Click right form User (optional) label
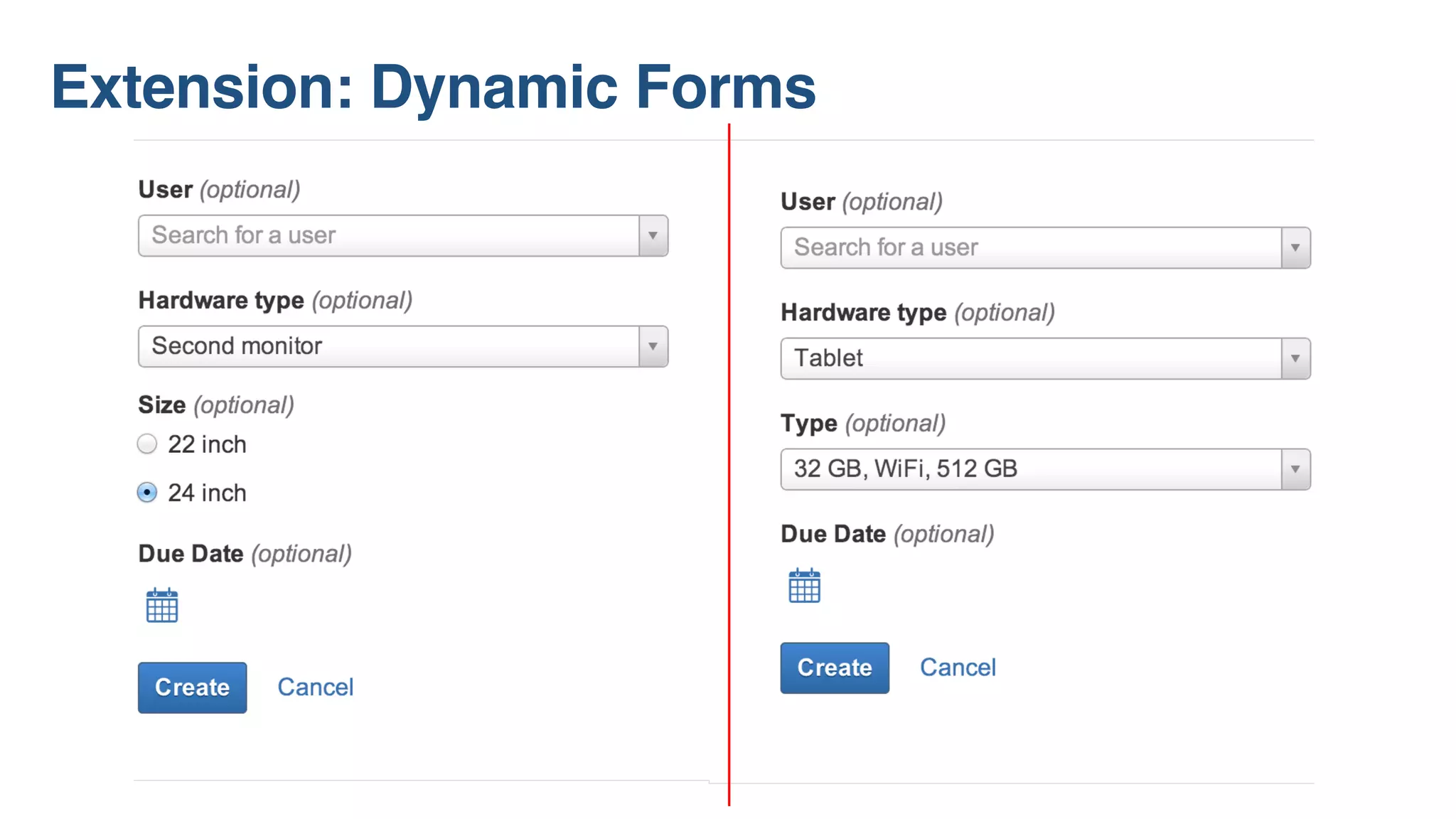The width and height of the screenshot is (1456, 819). pyautogui.click(x=862, y=202)
